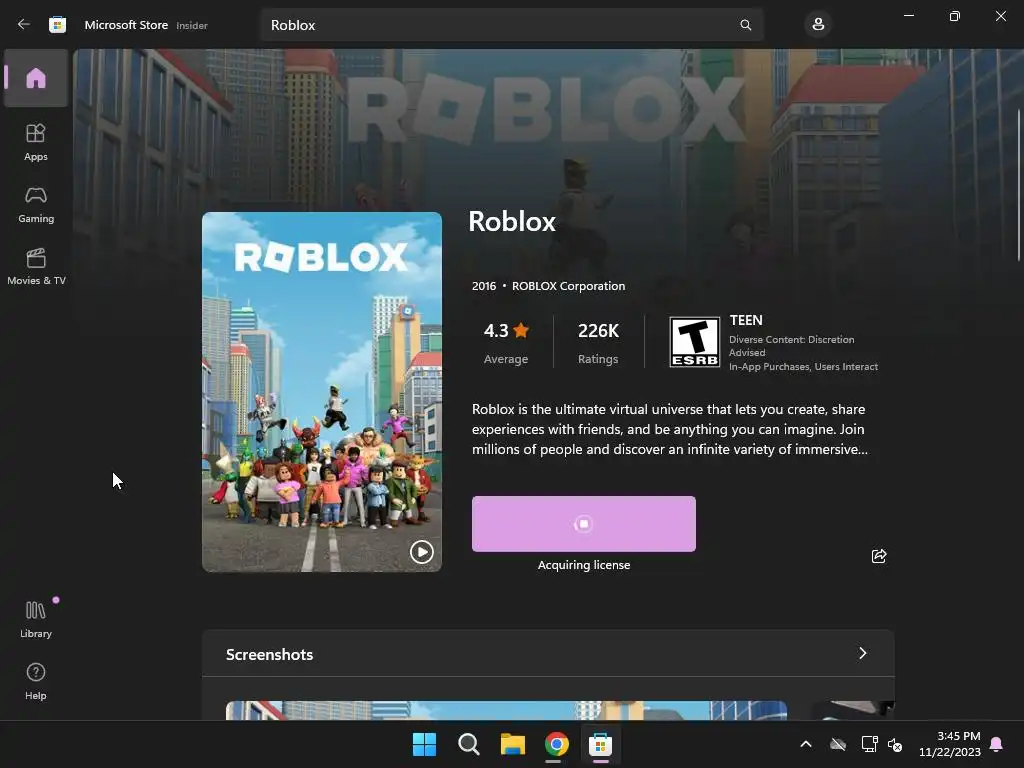Click the ESRB Teen rating badge

pyautogui.click(x=695, y=342)
